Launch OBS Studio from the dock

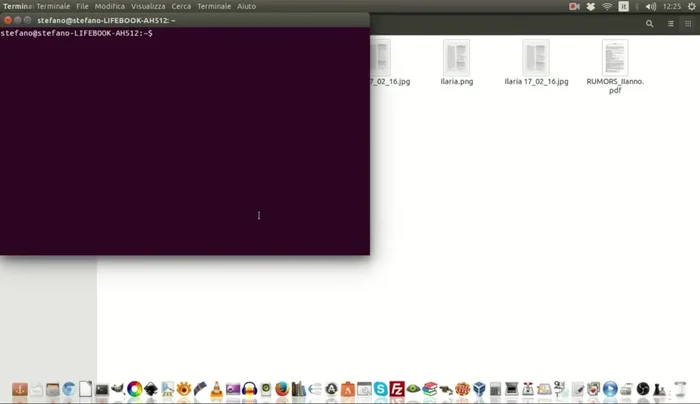point(643,389)
